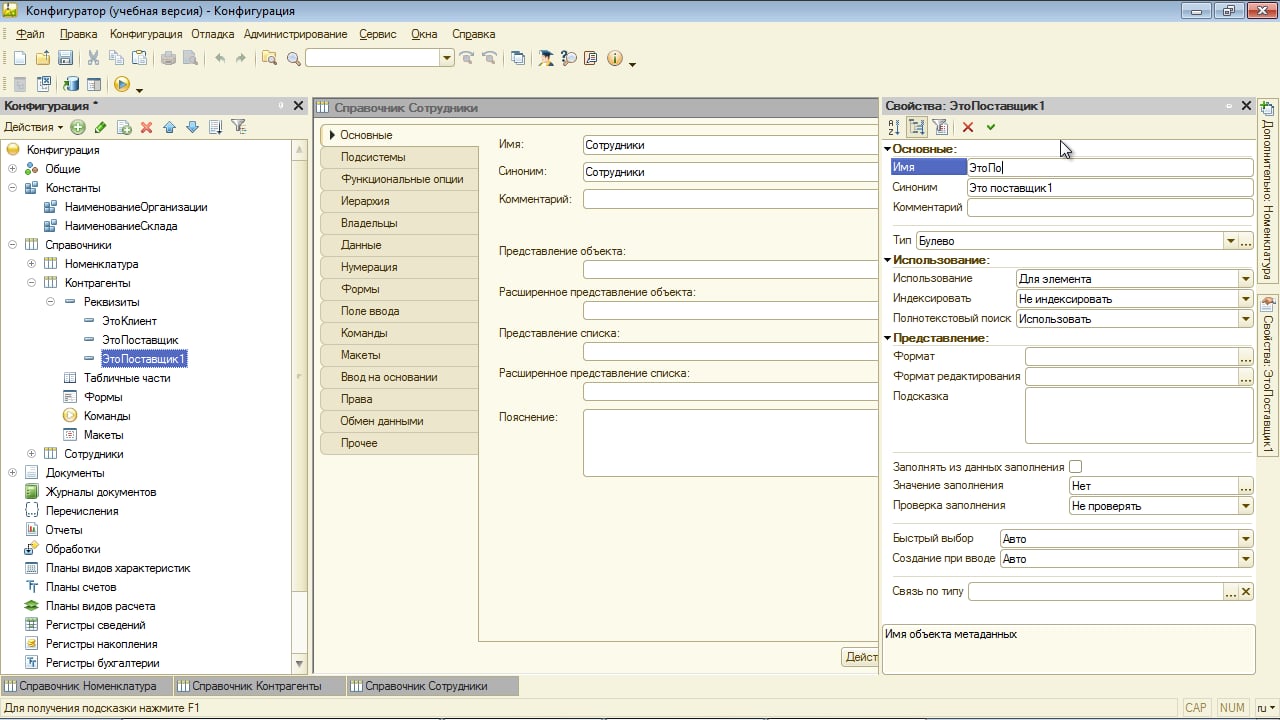The width and height of the screenshot is (1280, 720).
Task: Toggle 'Заполнять из данных заполнения' checkbox
Action: [1076, 466]
